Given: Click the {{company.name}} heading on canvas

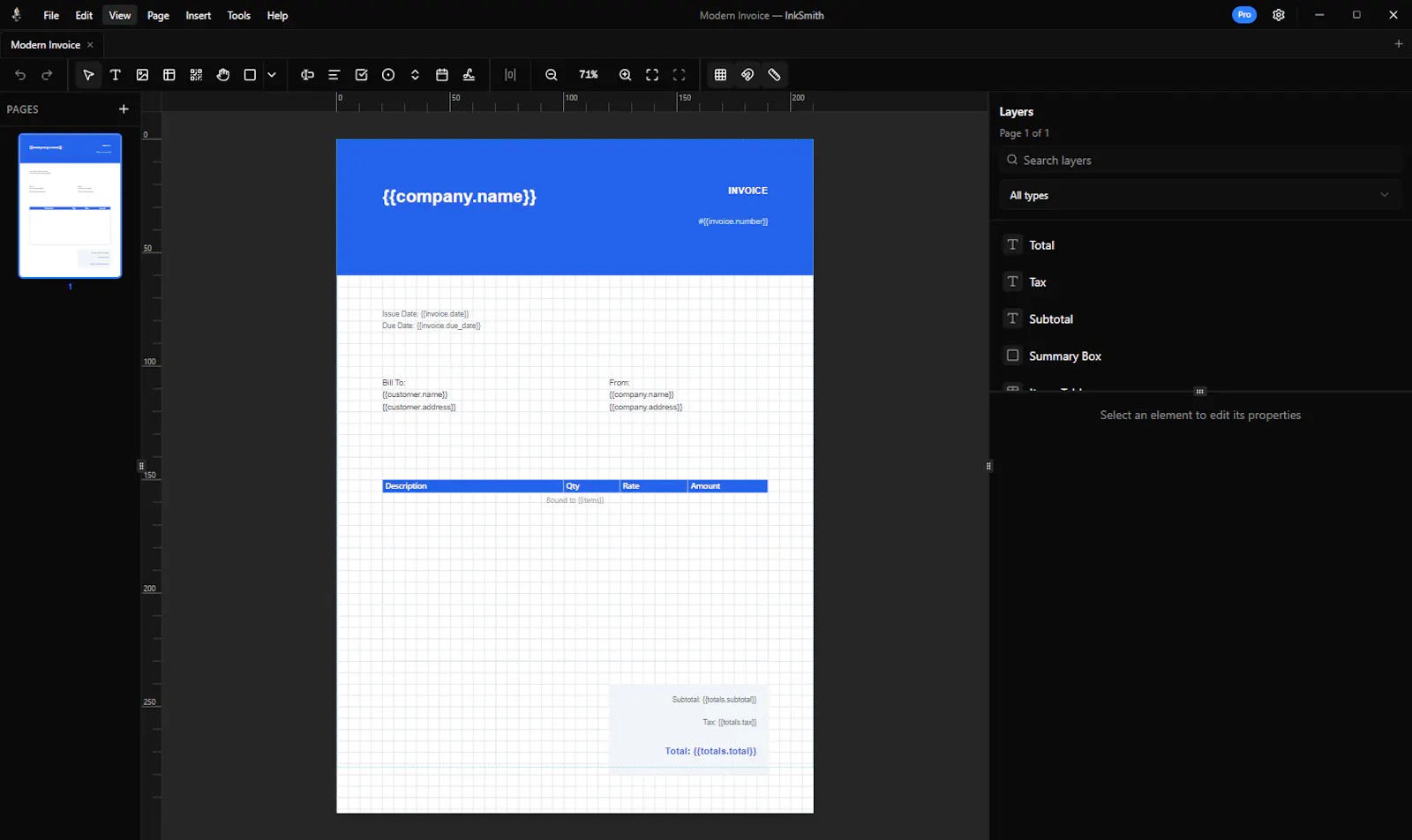Looking at the screenshot, I should 459,197.
